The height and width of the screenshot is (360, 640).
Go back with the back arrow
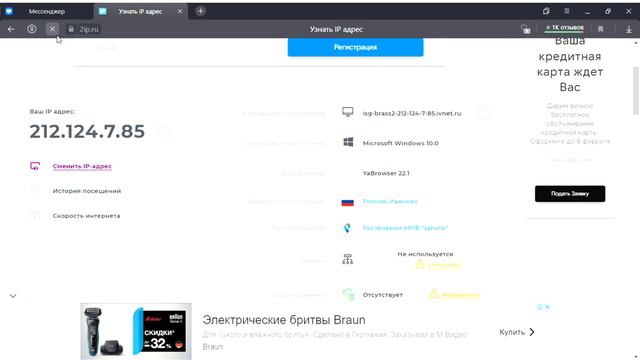point(11,29)
